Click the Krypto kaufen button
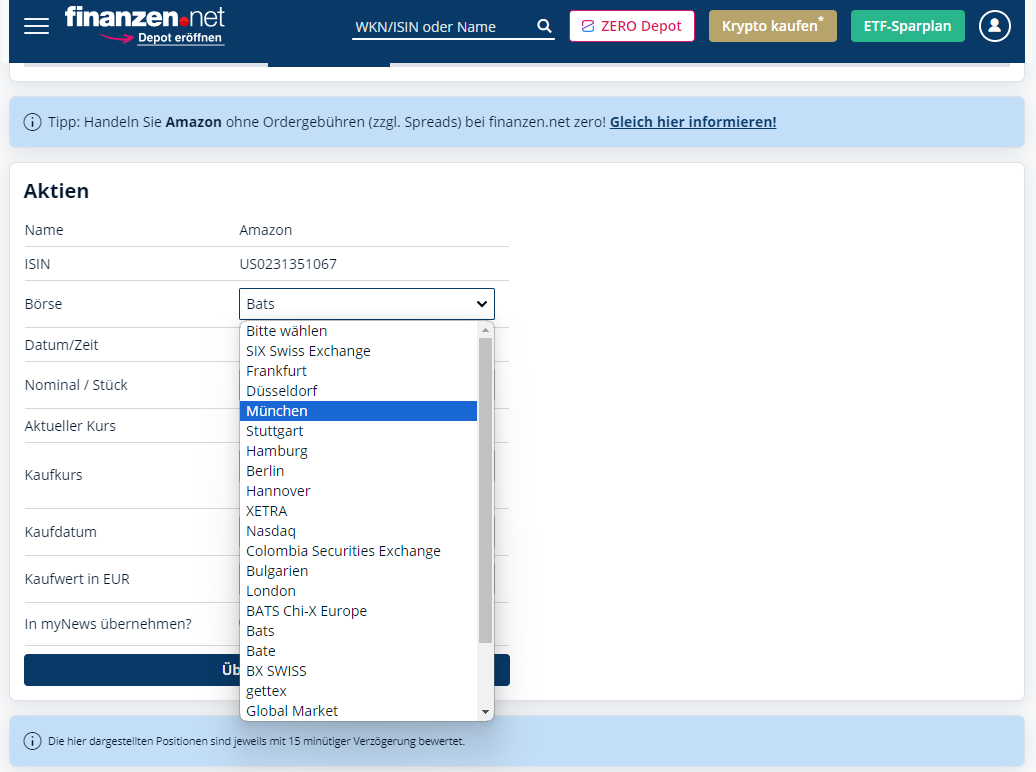Screen dimensions: 1036x772 772,26
